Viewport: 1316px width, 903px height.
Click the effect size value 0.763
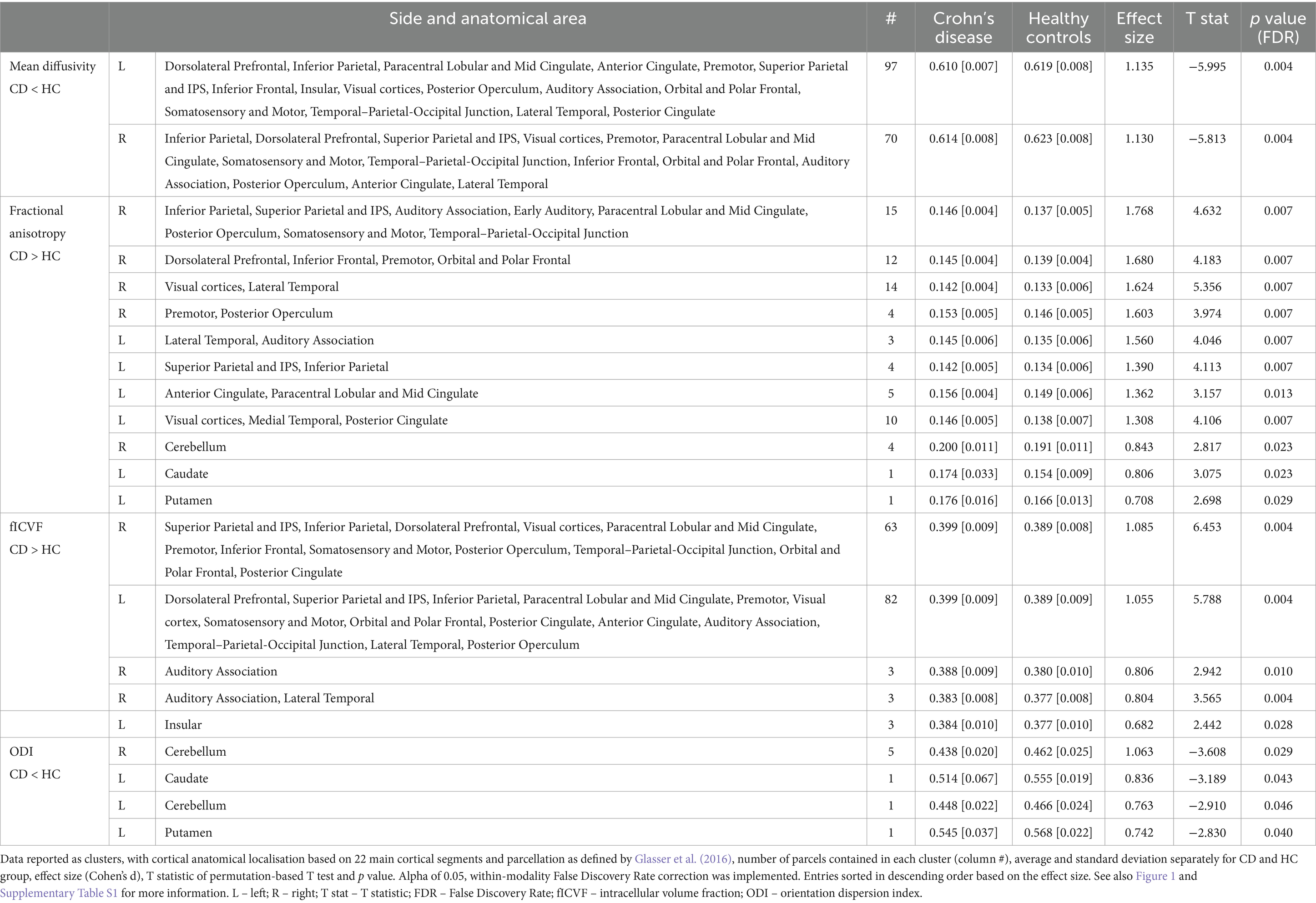(x=1139, y=806)
